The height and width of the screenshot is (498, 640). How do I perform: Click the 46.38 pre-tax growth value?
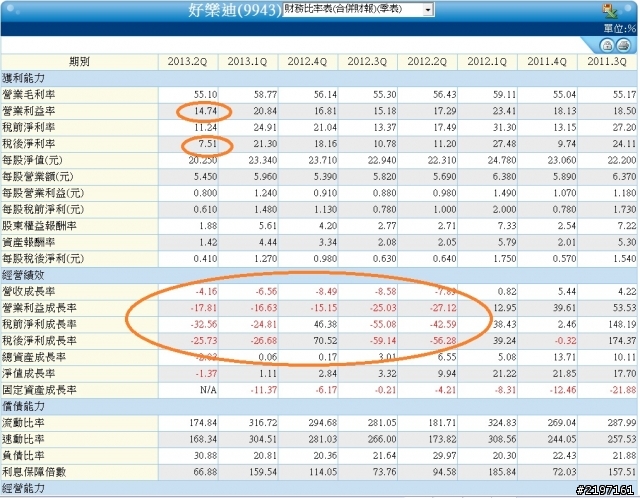tap(325, 325)
